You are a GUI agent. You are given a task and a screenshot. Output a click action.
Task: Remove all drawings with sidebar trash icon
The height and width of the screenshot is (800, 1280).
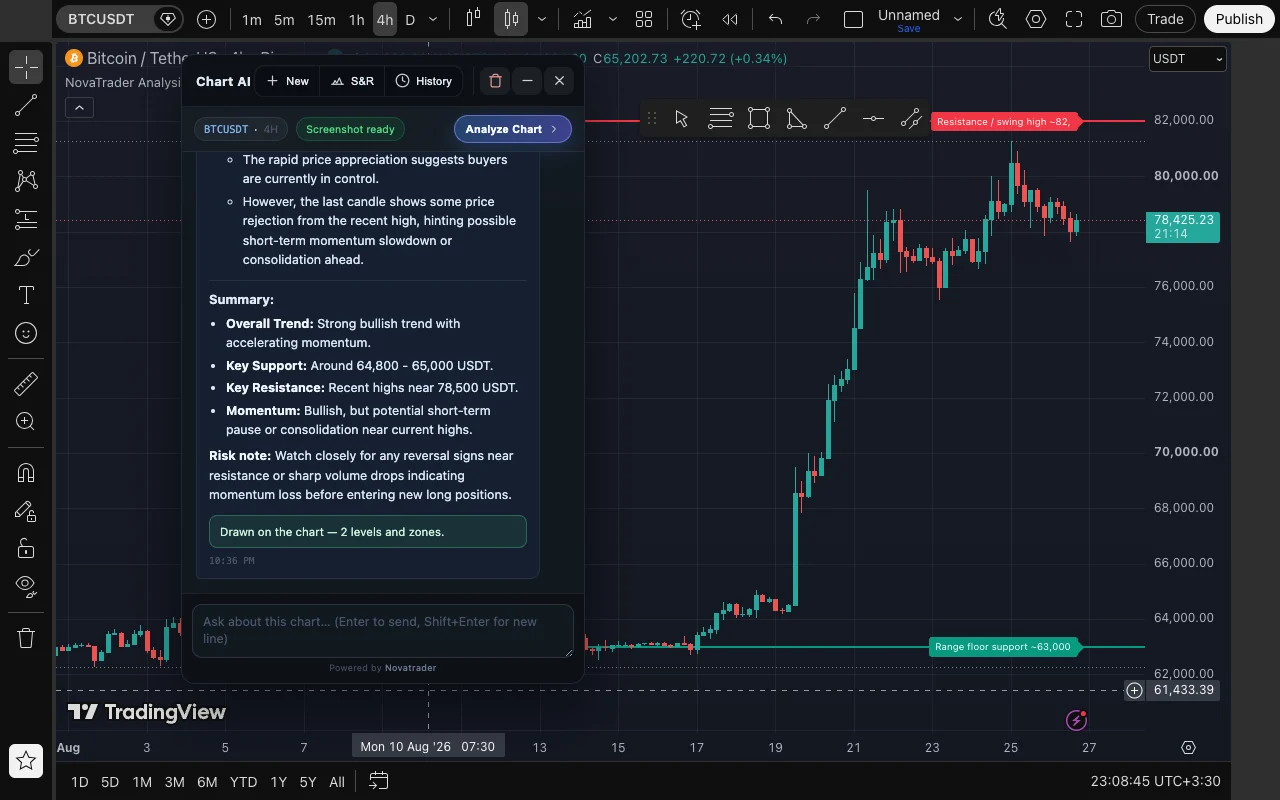point(26,637)
